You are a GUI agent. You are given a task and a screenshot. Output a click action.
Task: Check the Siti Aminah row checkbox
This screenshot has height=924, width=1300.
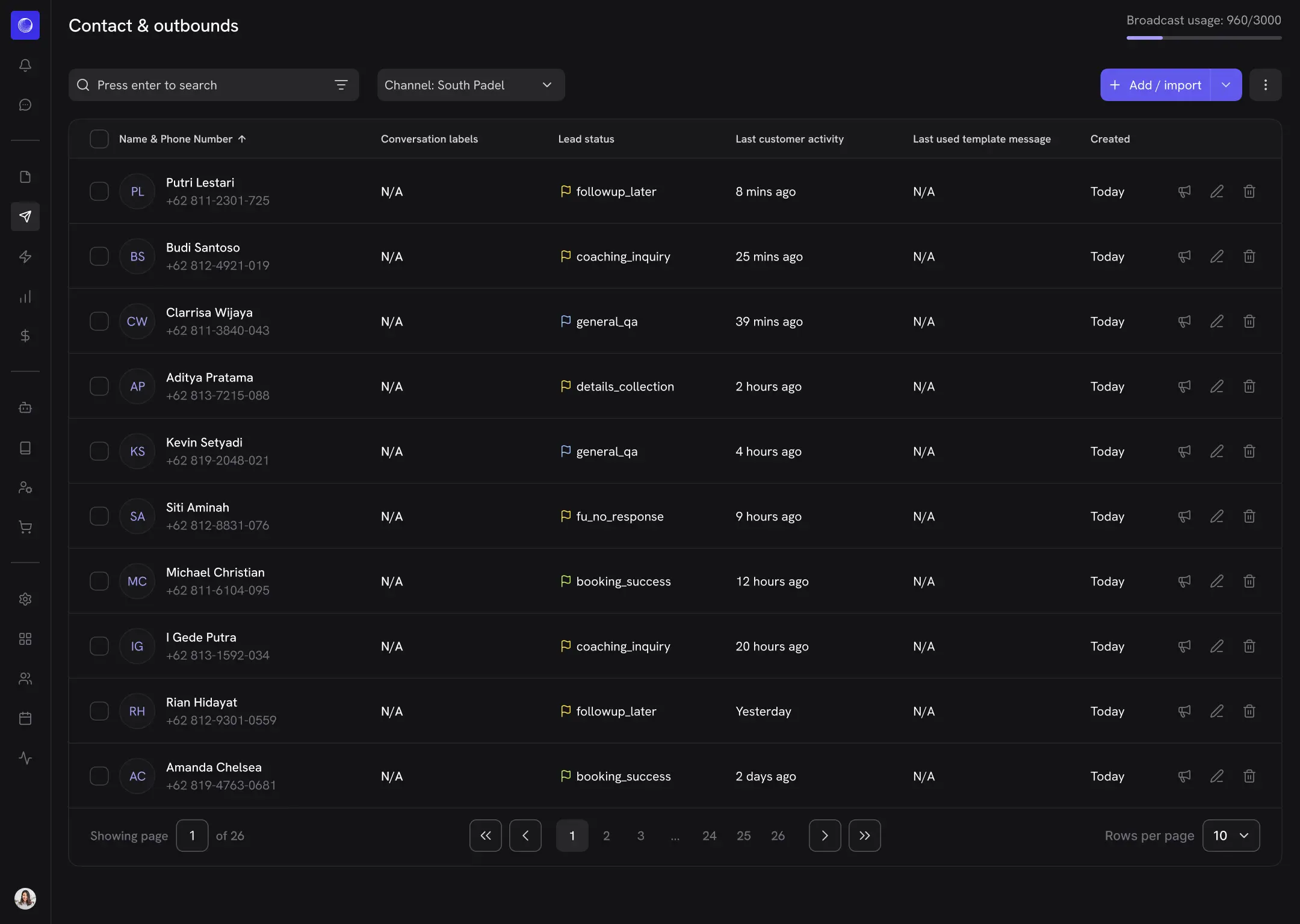(x=99, y=516)
